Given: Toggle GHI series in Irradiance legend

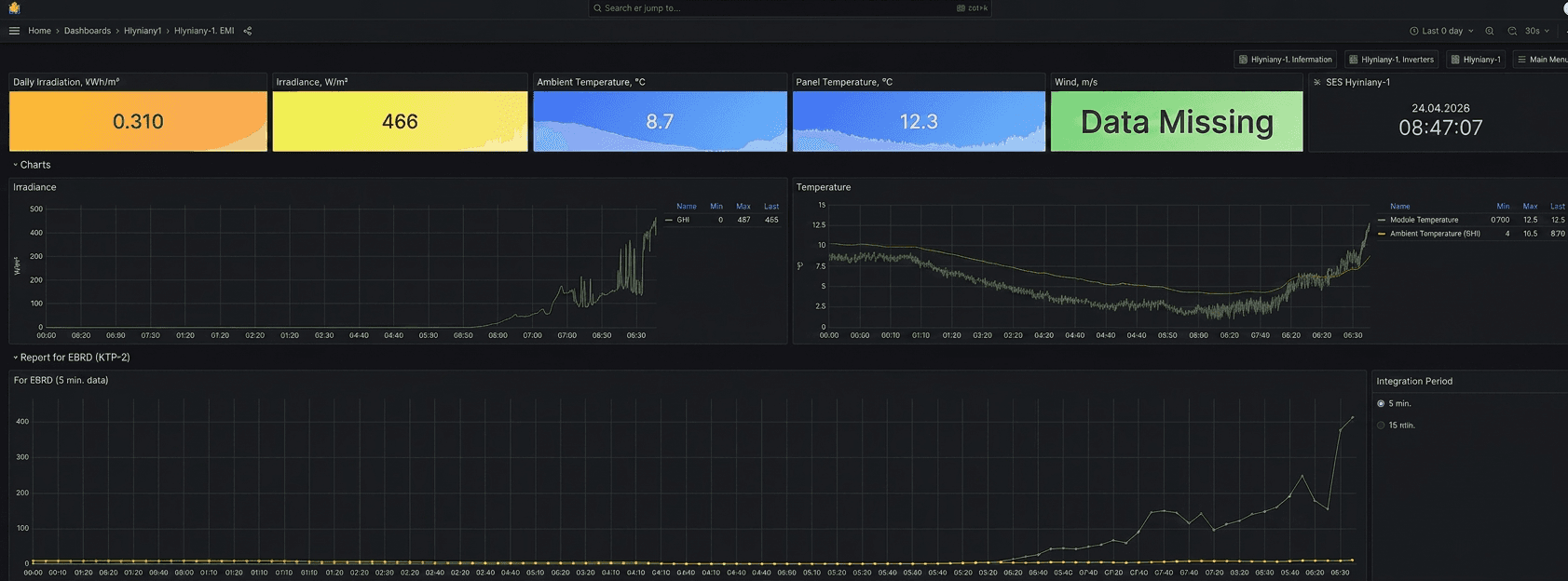Looking at the screenshot, I should point(683,220).
